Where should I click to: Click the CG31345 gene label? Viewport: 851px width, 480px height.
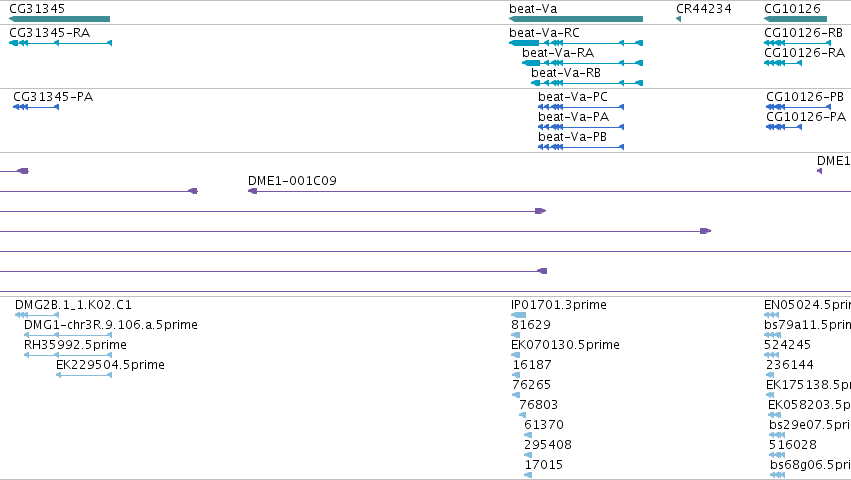[37, 9]
